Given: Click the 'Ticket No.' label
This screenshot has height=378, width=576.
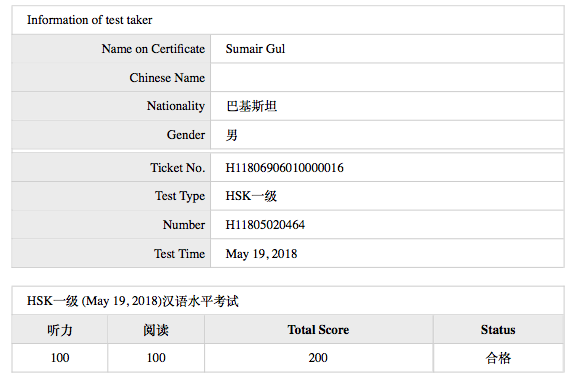Looking at the screenshot, I should [178, 168].
